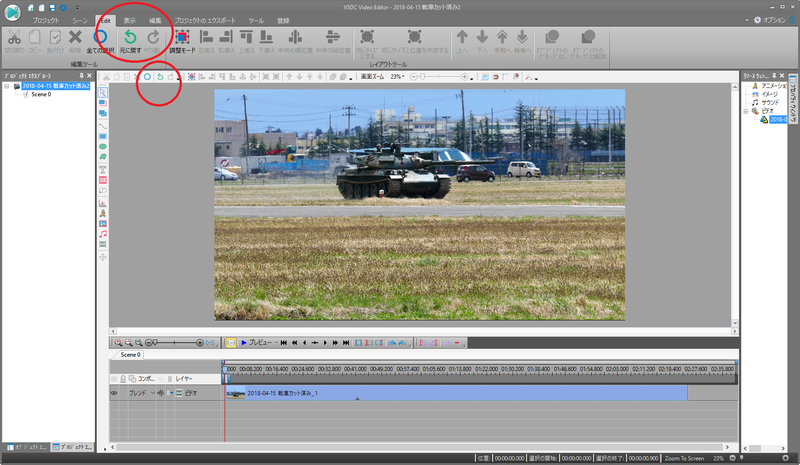Screen dimensions: 800x465
Task: Click the add-audio music note tool
Action: [x=103, y=234]
